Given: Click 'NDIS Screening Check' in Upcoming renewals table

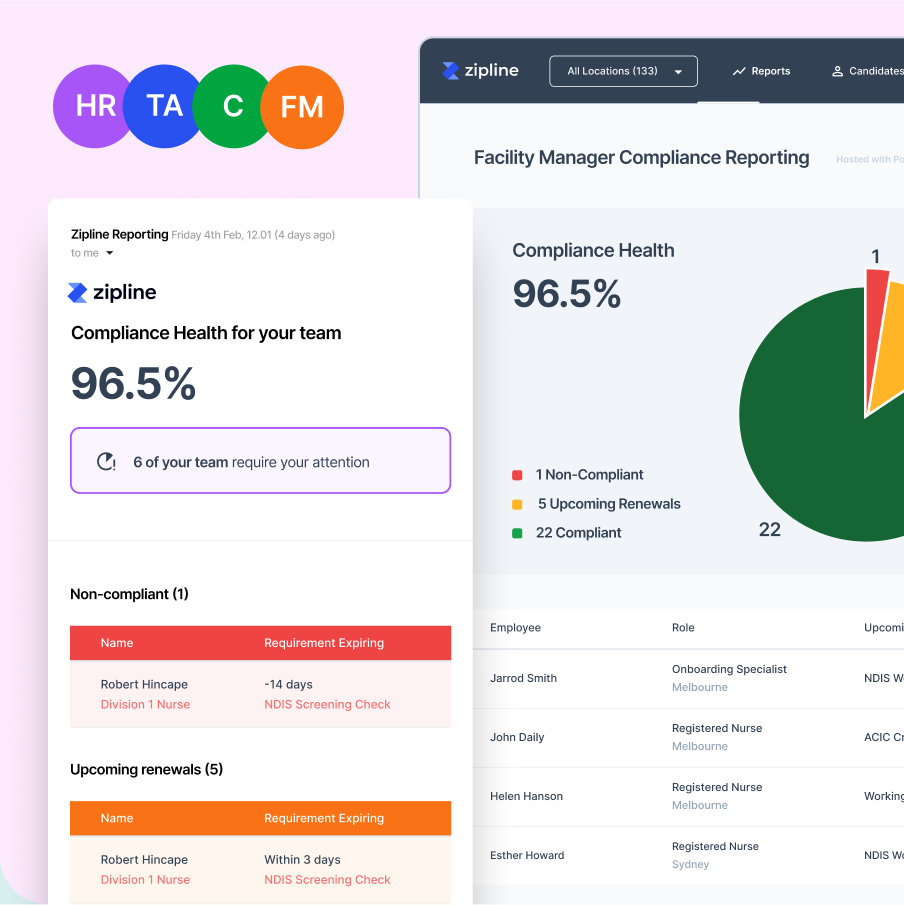Looking at the screenshot, I should pyautogui.click(x=327, y=880).
